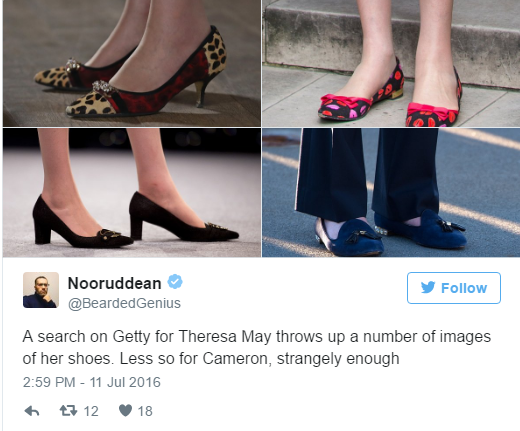Like the tweet with the heart icon
Screen dimensions: 520x431
(126, 411)
